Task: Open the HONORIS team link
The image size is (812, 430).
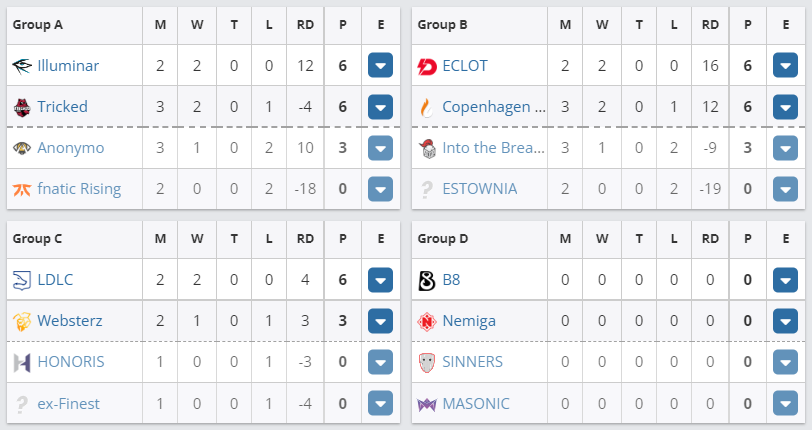Action: 70,362
